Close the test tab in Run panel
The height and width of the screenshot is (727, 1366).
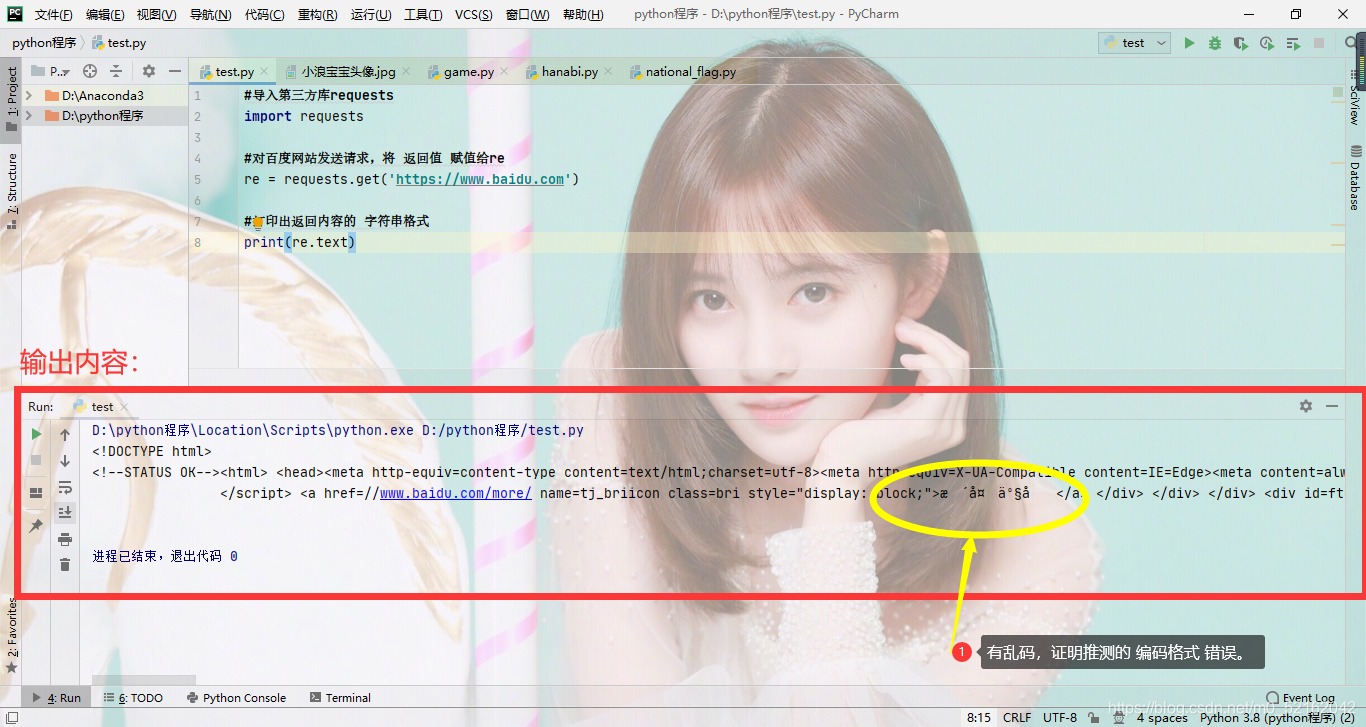(x=125, y=407)
